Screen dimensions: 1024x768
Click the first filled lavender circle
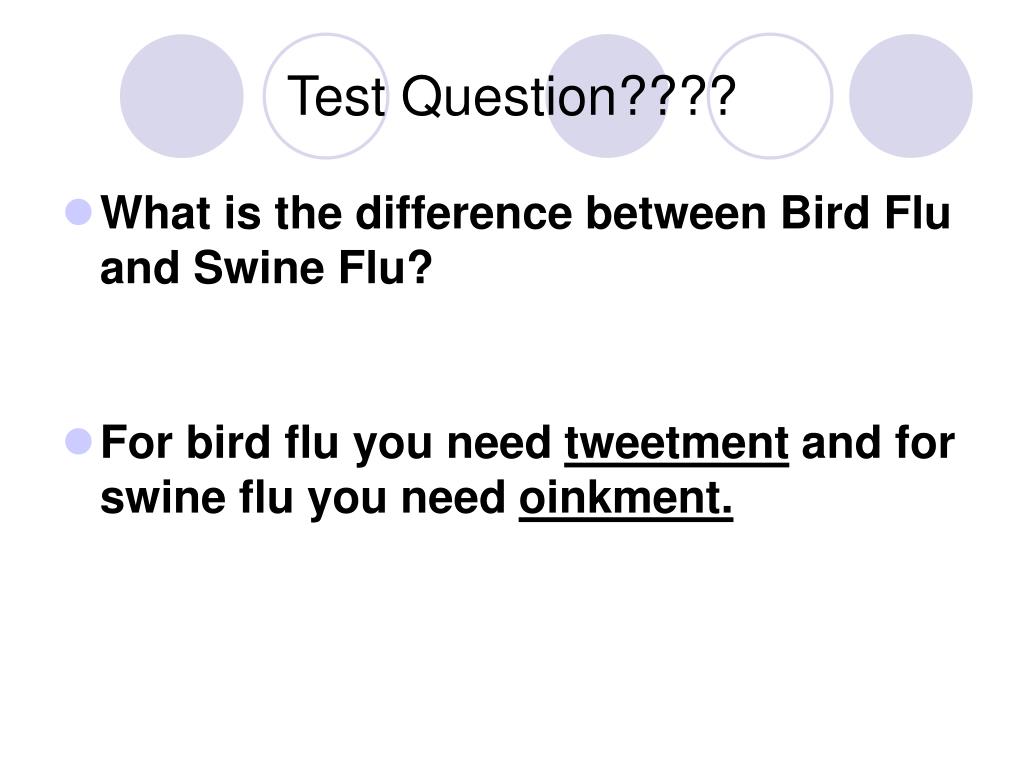tap(182, 96)
